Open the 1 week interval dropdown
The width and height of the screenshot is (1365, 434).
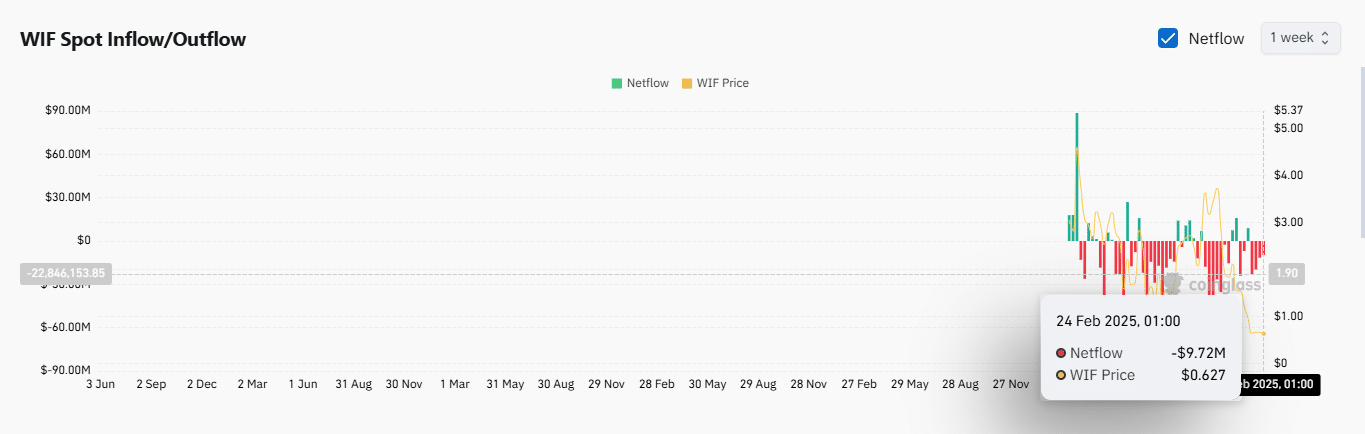tap(1299, 38)
